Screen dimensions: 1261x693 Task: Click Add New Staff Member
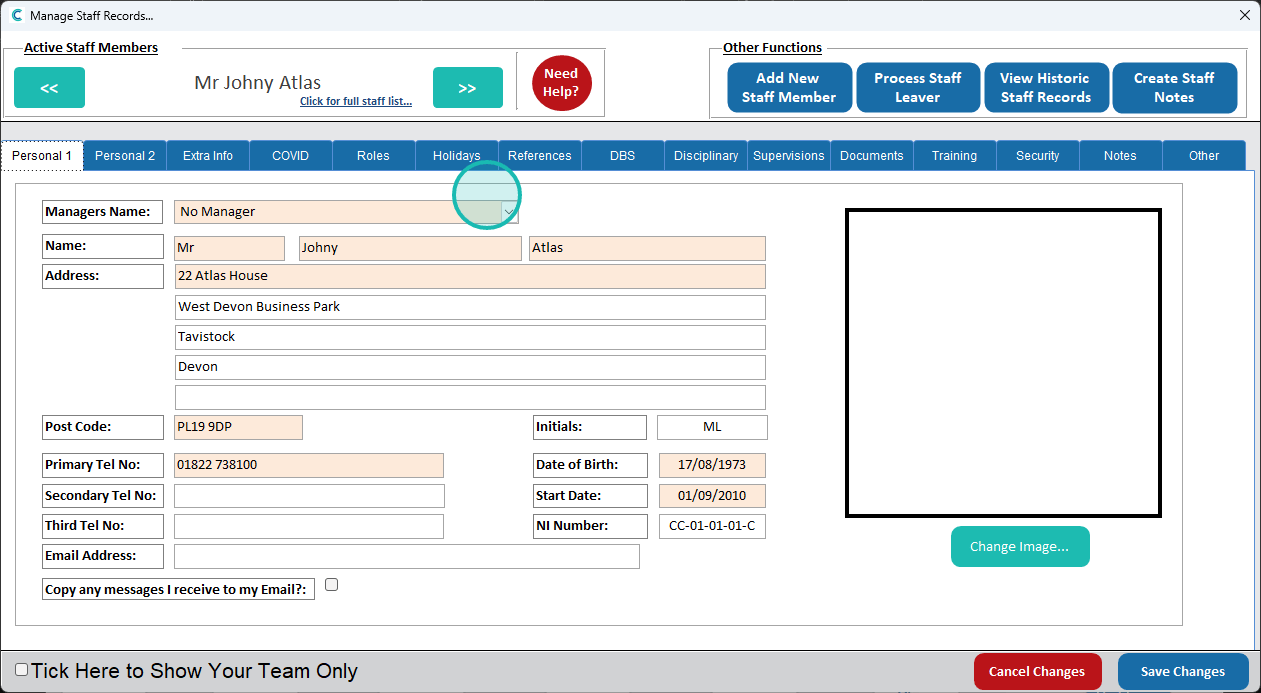click(x=789, y=88)
